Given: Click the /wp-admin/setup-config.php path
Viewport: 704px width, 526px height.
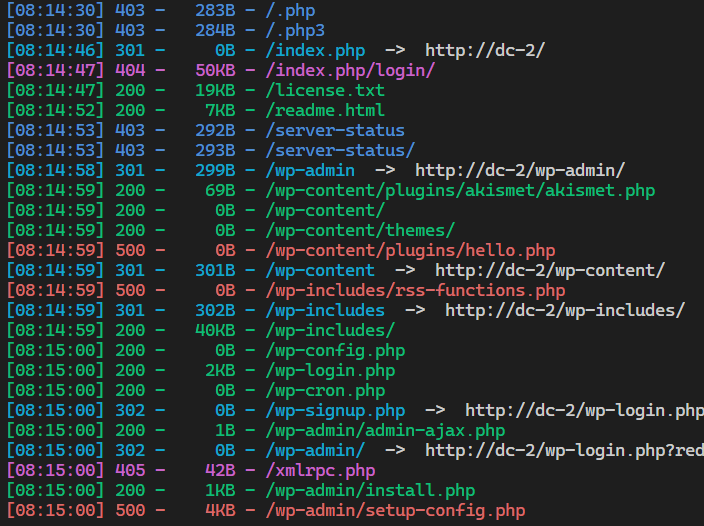Looking at the screenshot, I should [395, 510].
